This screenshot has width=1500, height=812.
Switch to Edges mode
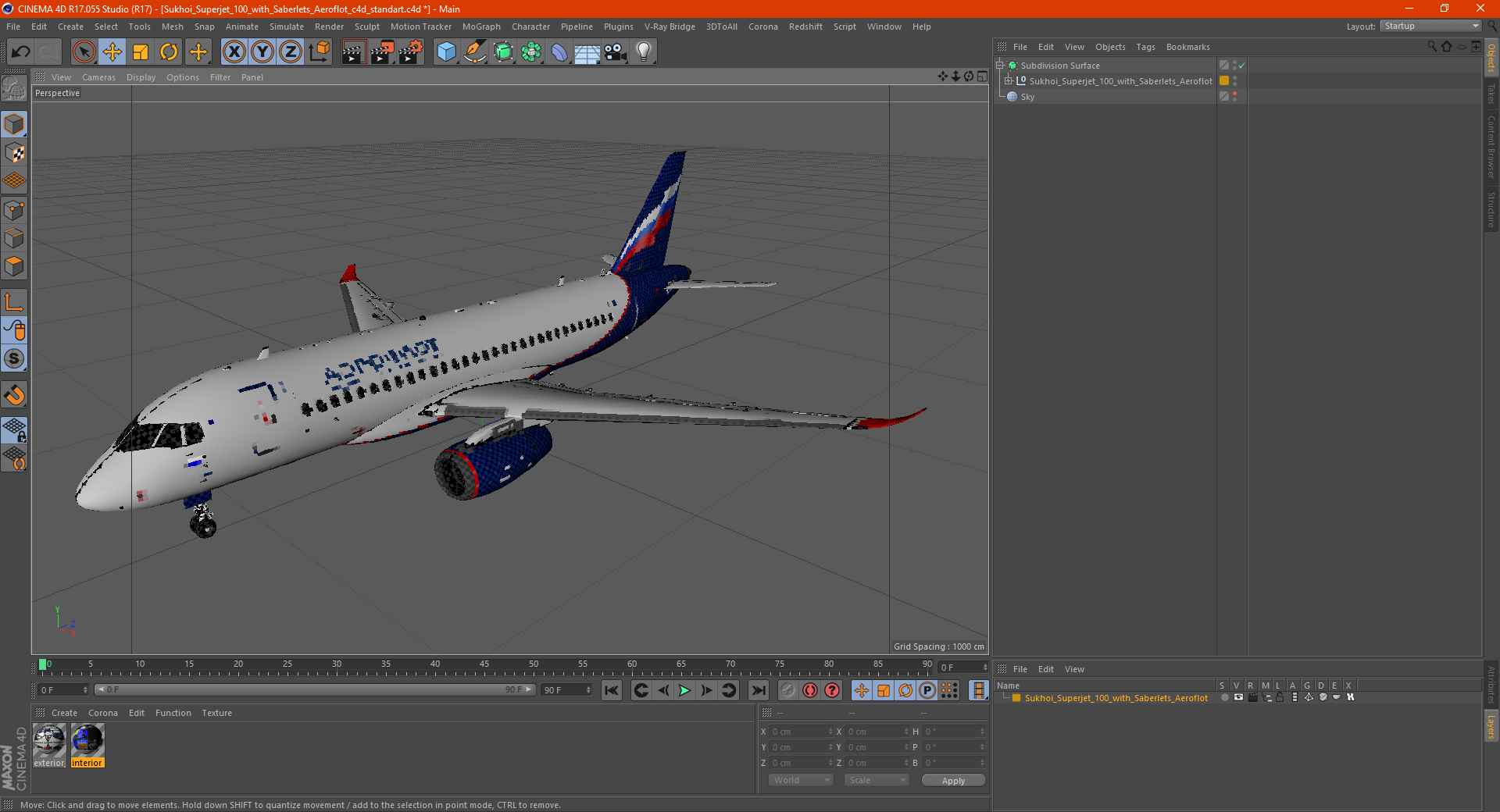[14, 238]
